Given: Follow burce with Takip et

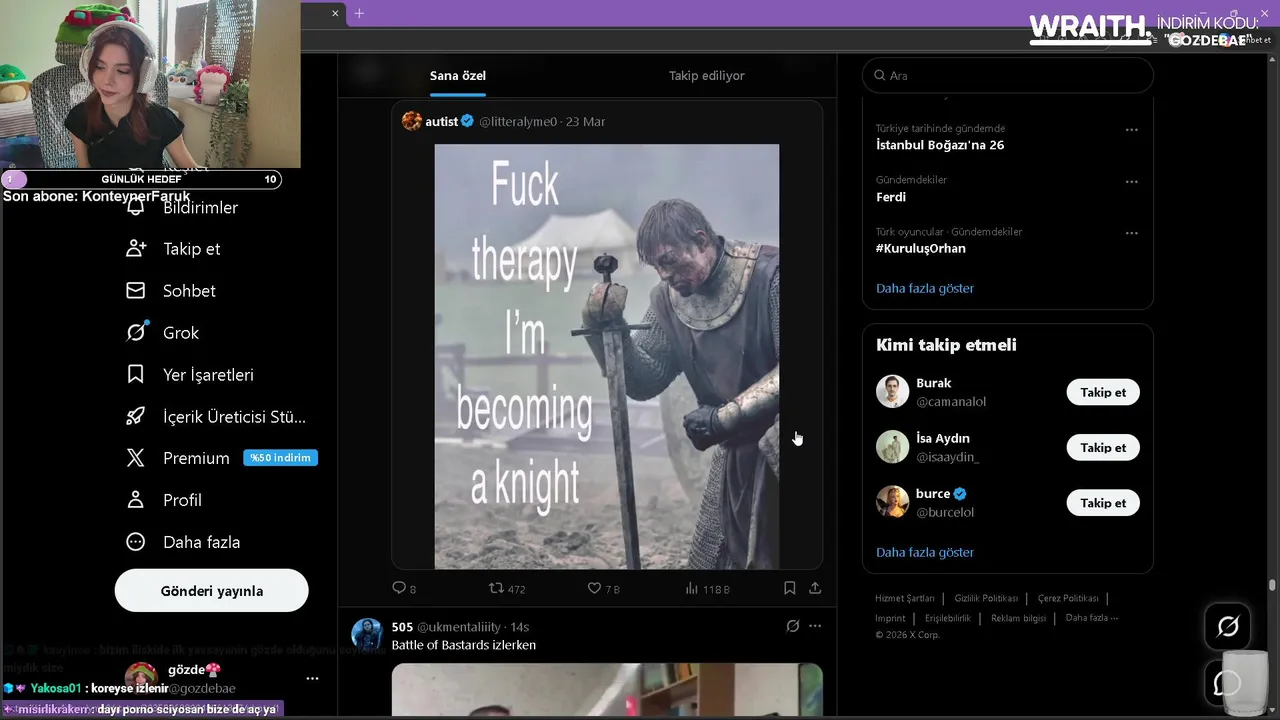Looking at the screenshot, I should pos(1103,503).
